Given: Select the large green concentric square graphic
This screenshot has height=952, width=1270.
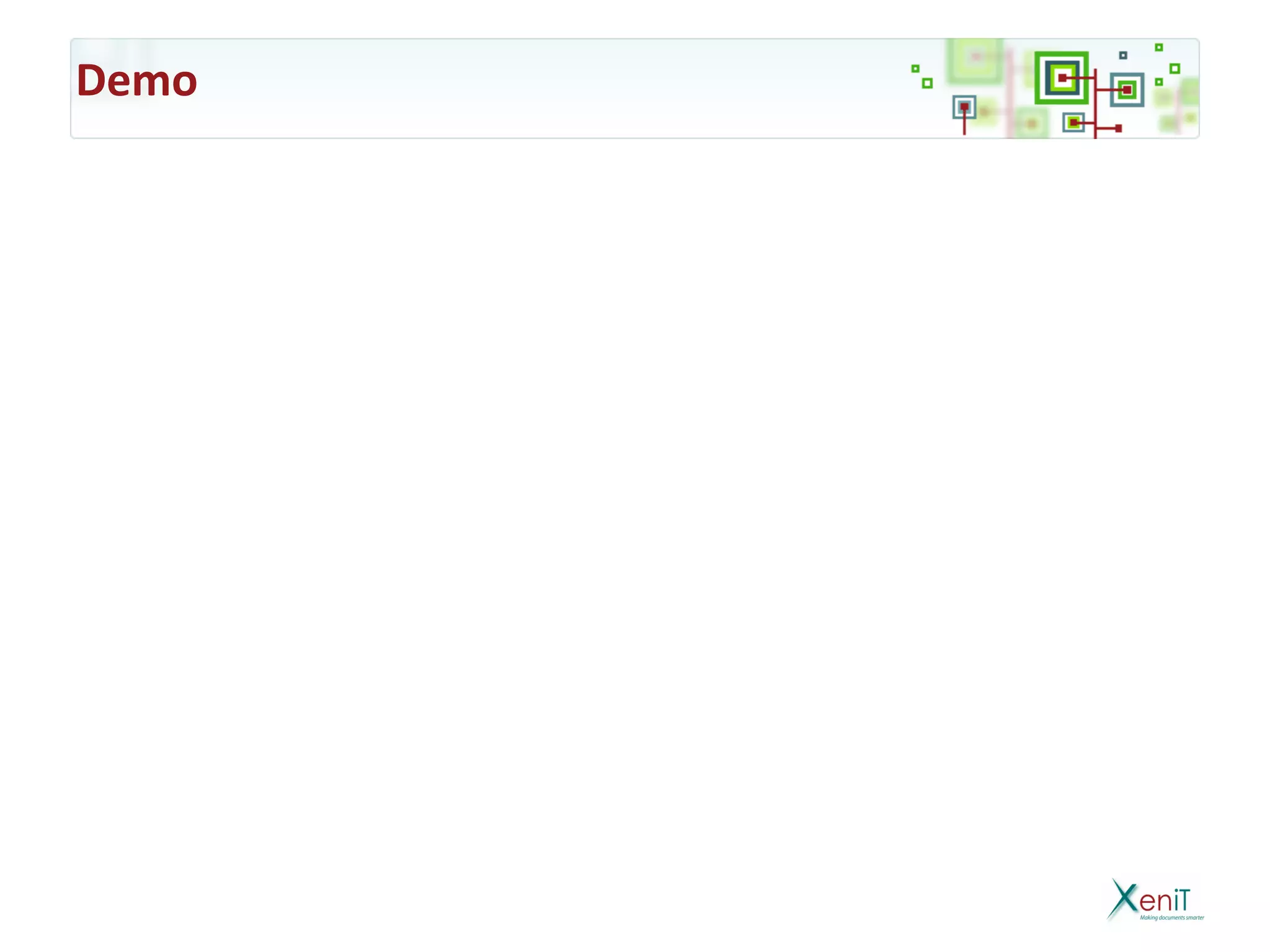Looking at the screenshot, I should [1061, 78].
